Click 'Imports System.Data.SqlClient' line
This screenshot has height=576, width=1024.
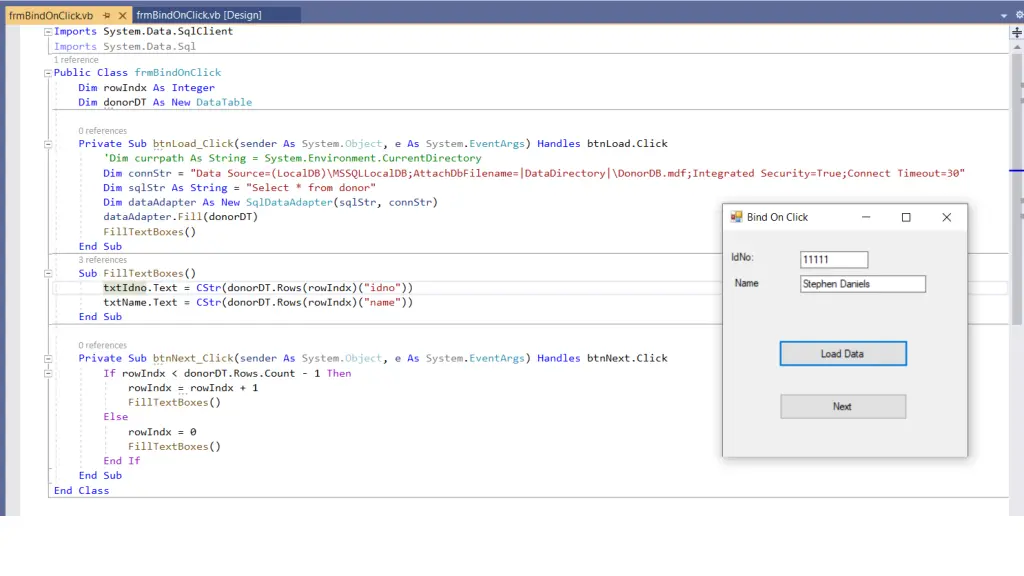point(143,31)
